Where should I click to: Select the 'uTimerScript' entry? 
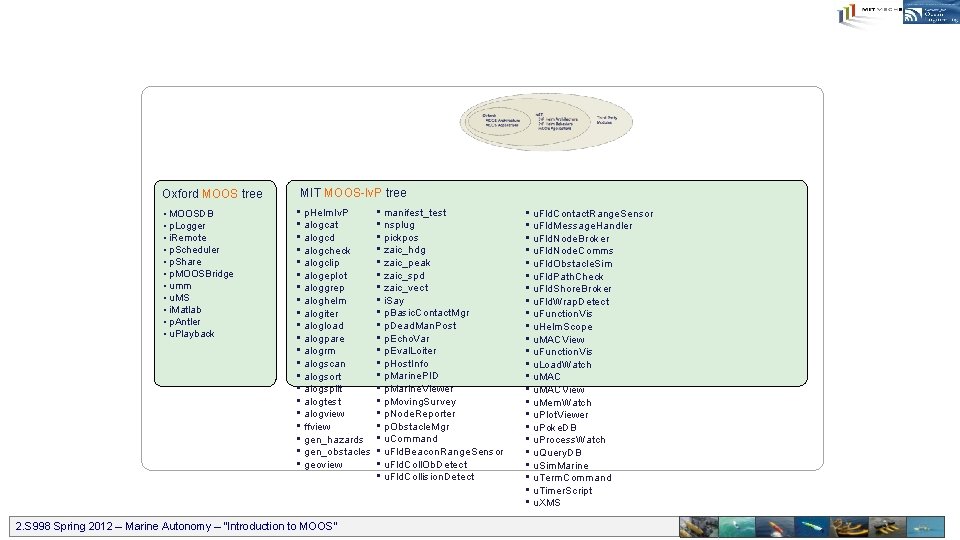click(563, 490)
